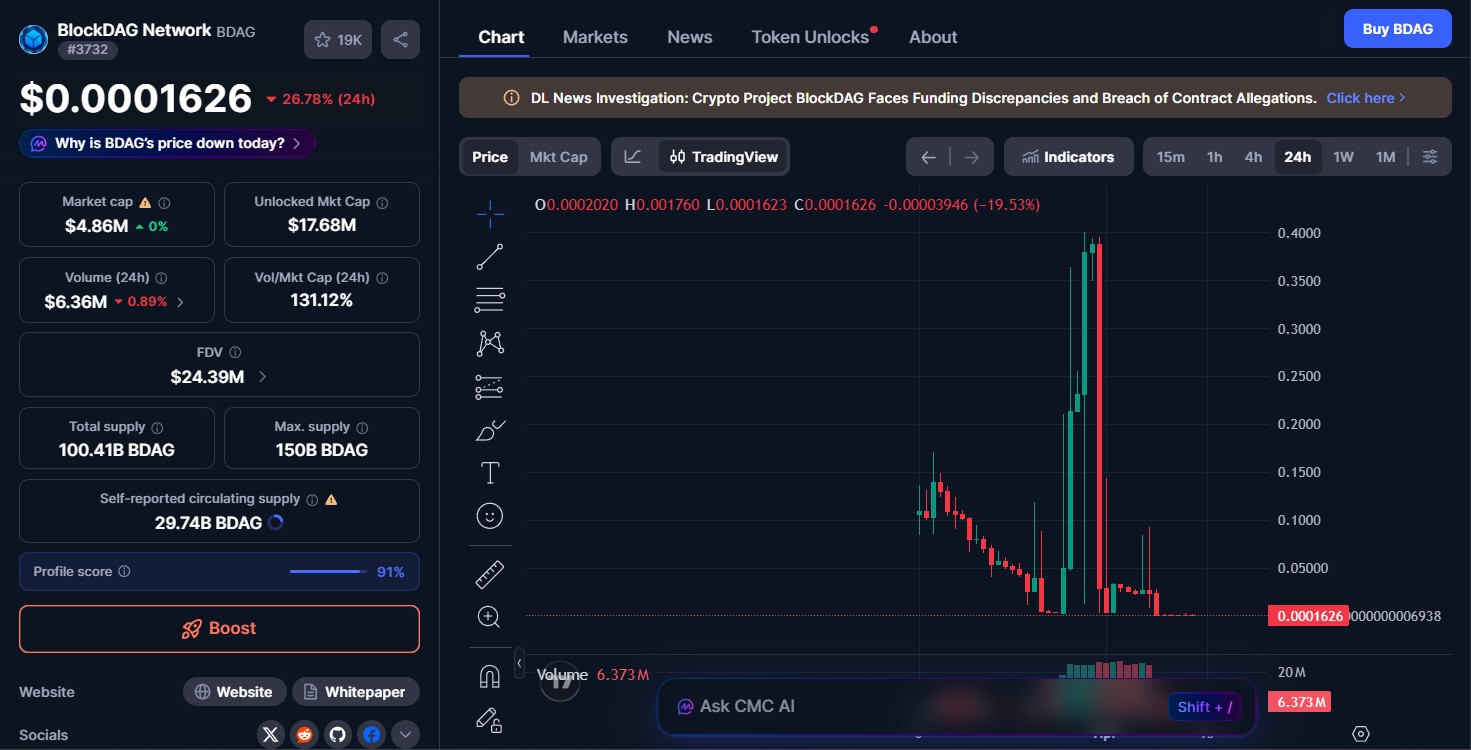
Task: Select the Cross crosshair tool on the chart
Action: [x=489, y=213]
